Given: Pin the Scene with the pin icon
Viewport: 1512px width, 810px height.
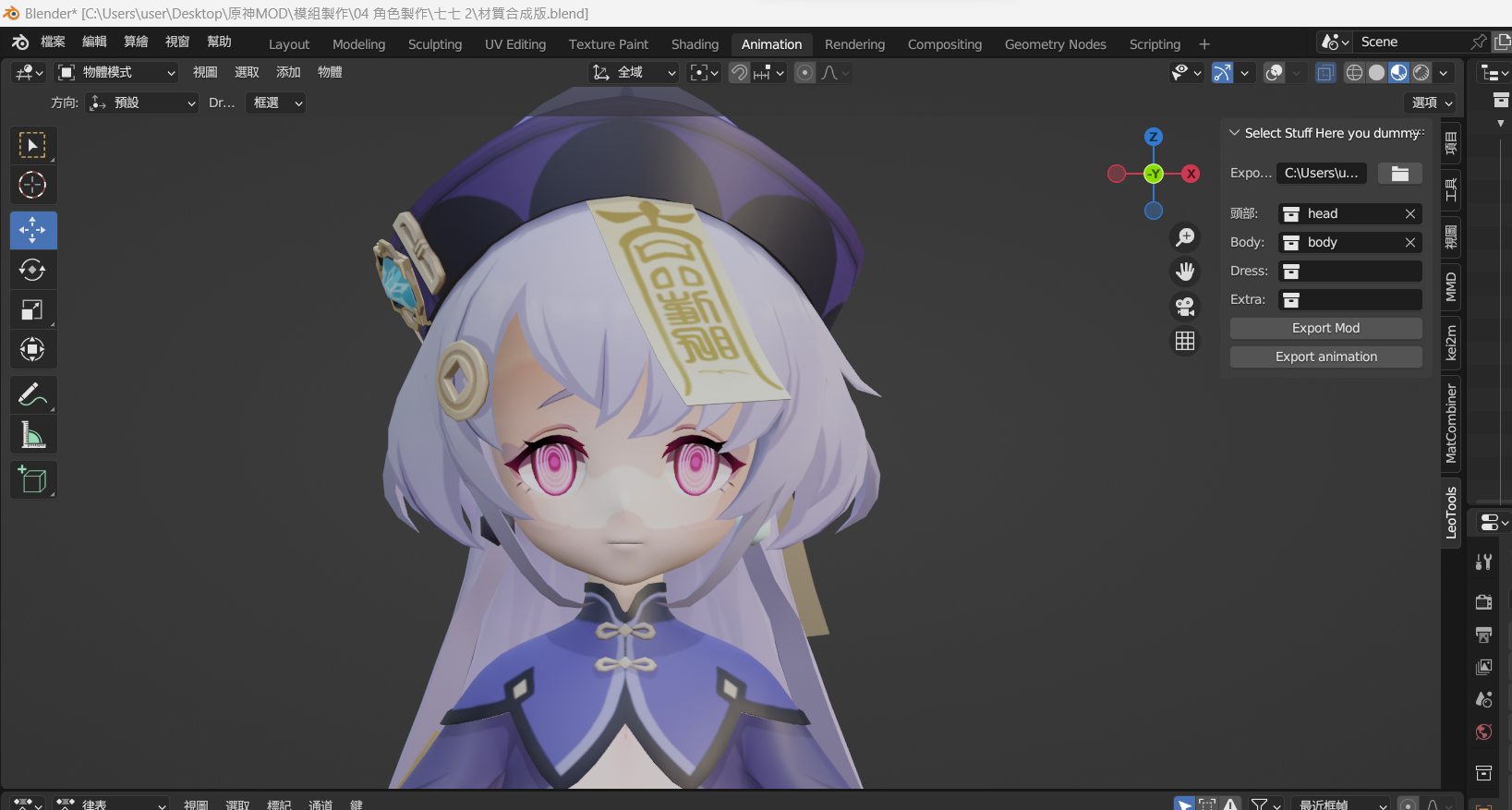Looking at the screenshot, I should 1479,42.
